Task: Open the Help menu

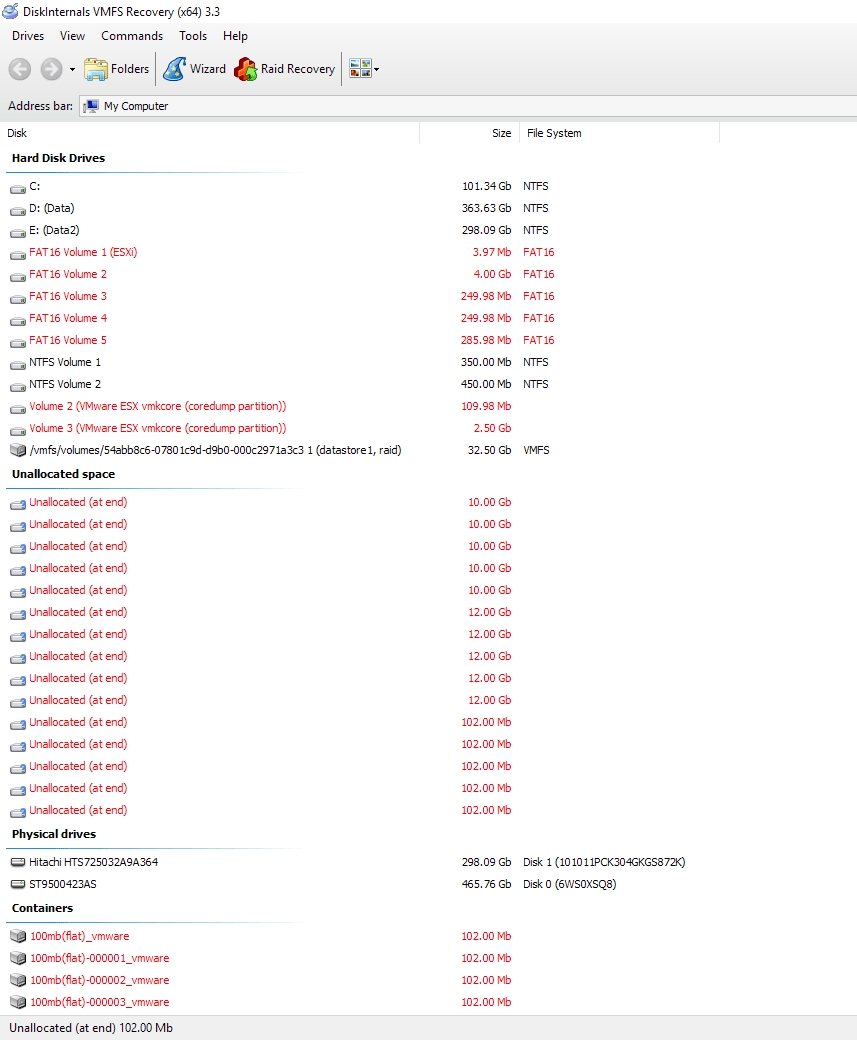Action: click(x=235, y=36)
